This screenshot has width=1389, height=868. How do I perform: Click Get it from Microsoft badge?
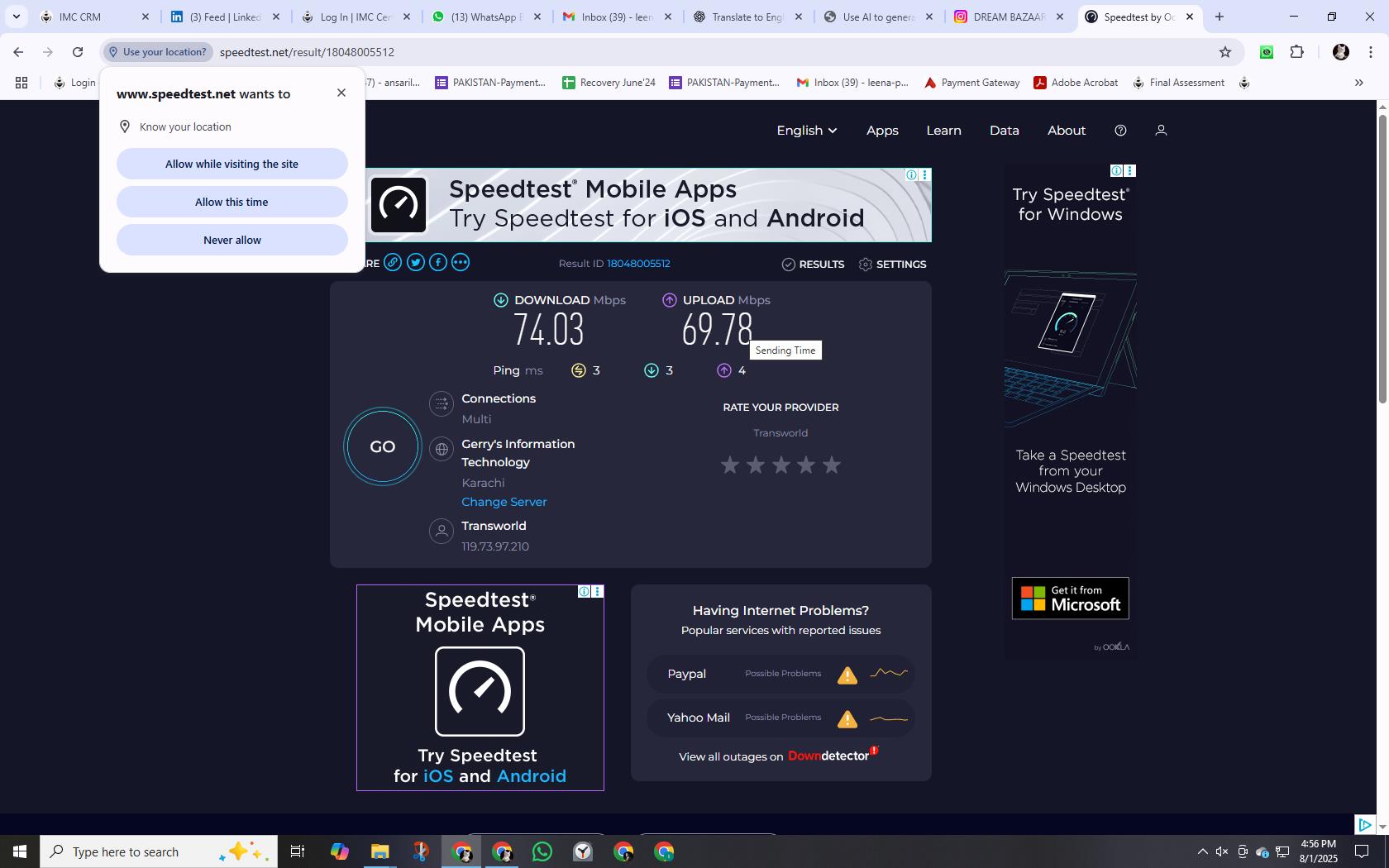click(1070, 598)
